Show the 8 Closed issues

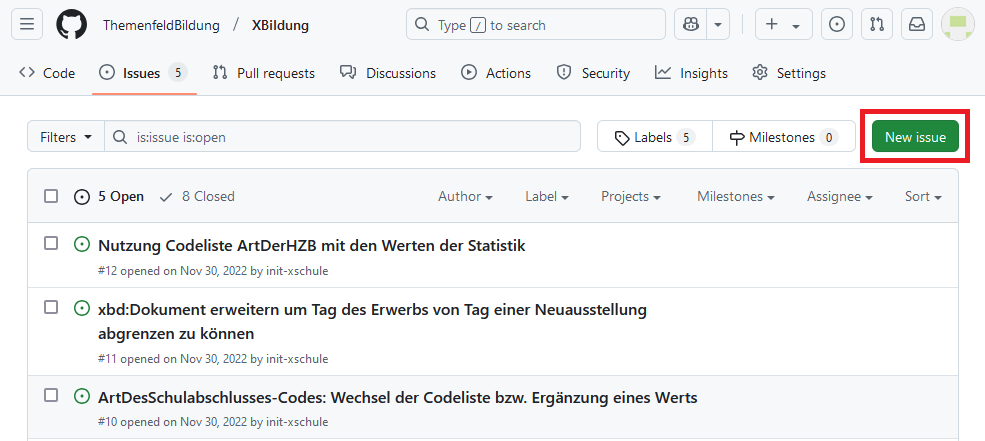197,197
